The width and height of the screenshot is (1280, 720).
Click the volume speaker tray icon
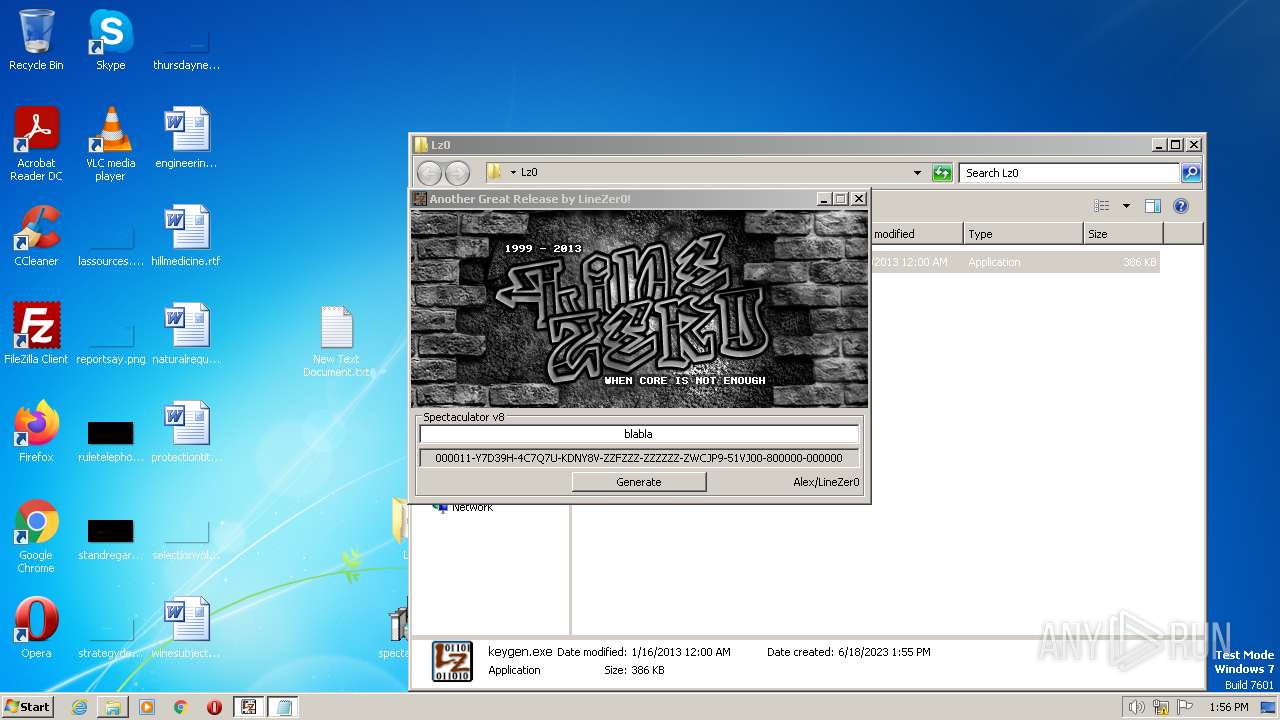tap(1136, 707)
